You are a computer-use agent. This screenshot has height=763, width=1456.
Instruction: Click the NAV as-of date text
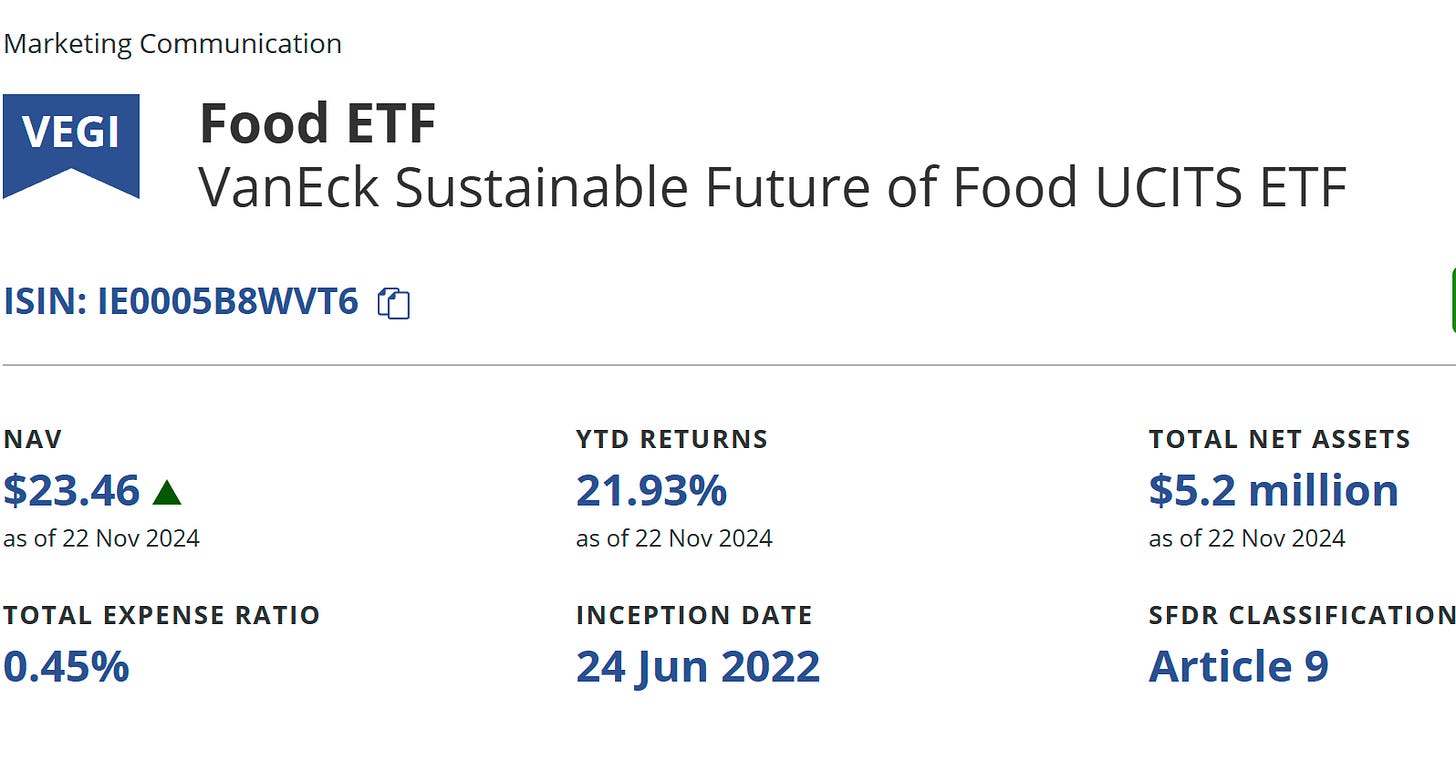pos(101,539)
